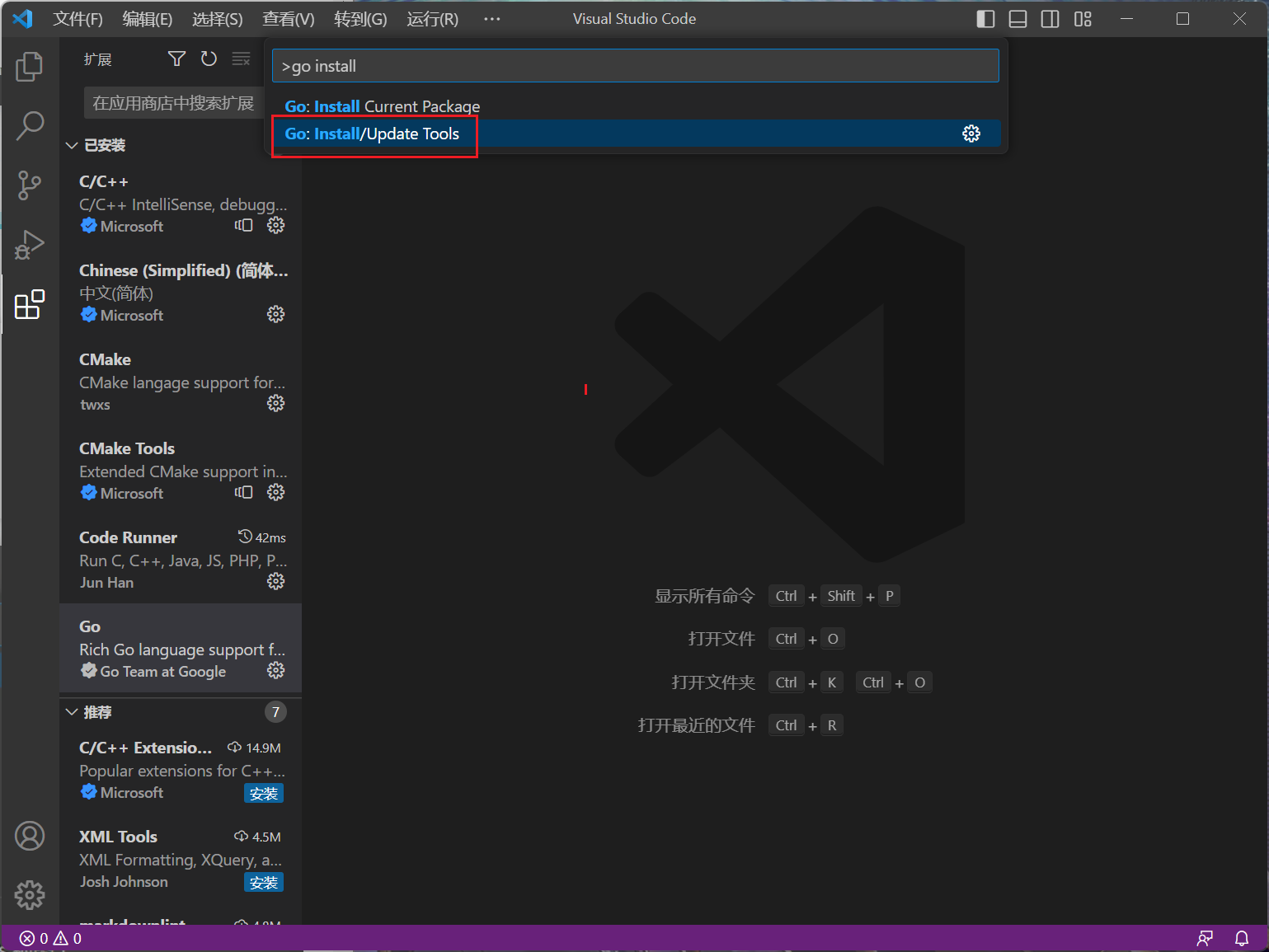1269x952 pixels.
Task: Open the Manage gear in activity bar
Action: coord(30,895)
